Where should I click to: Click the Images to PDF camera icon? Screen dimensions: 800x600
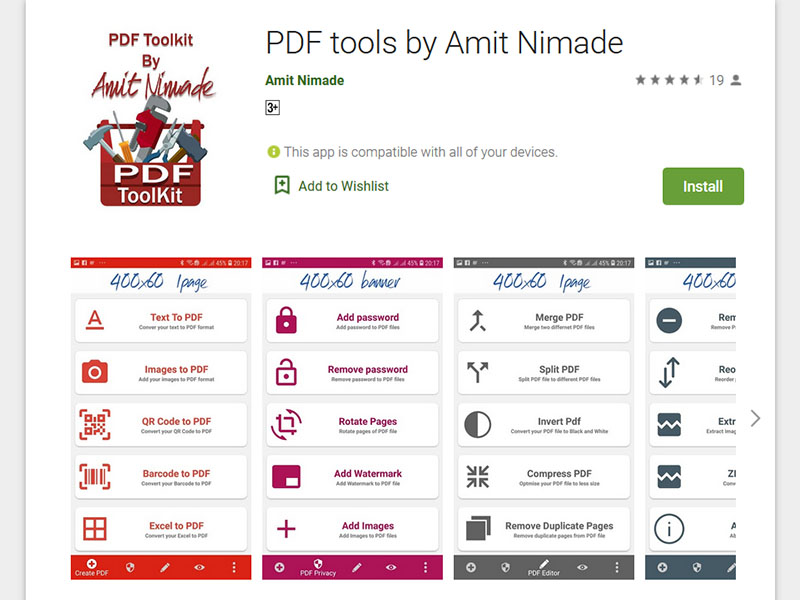tap(95, 372)
